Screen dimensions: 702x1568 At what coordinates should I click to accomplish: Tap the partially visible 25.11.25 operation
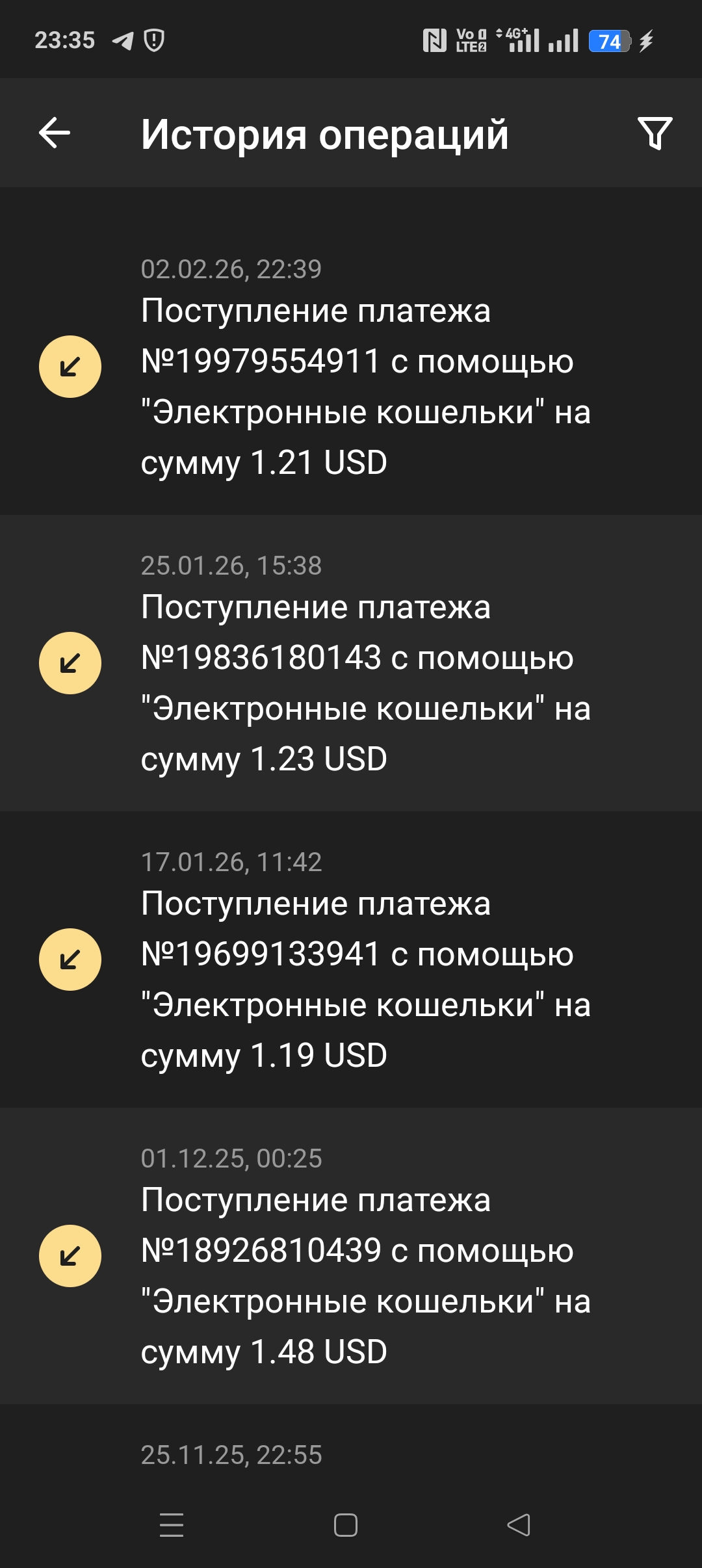[x=231, y=1455]
